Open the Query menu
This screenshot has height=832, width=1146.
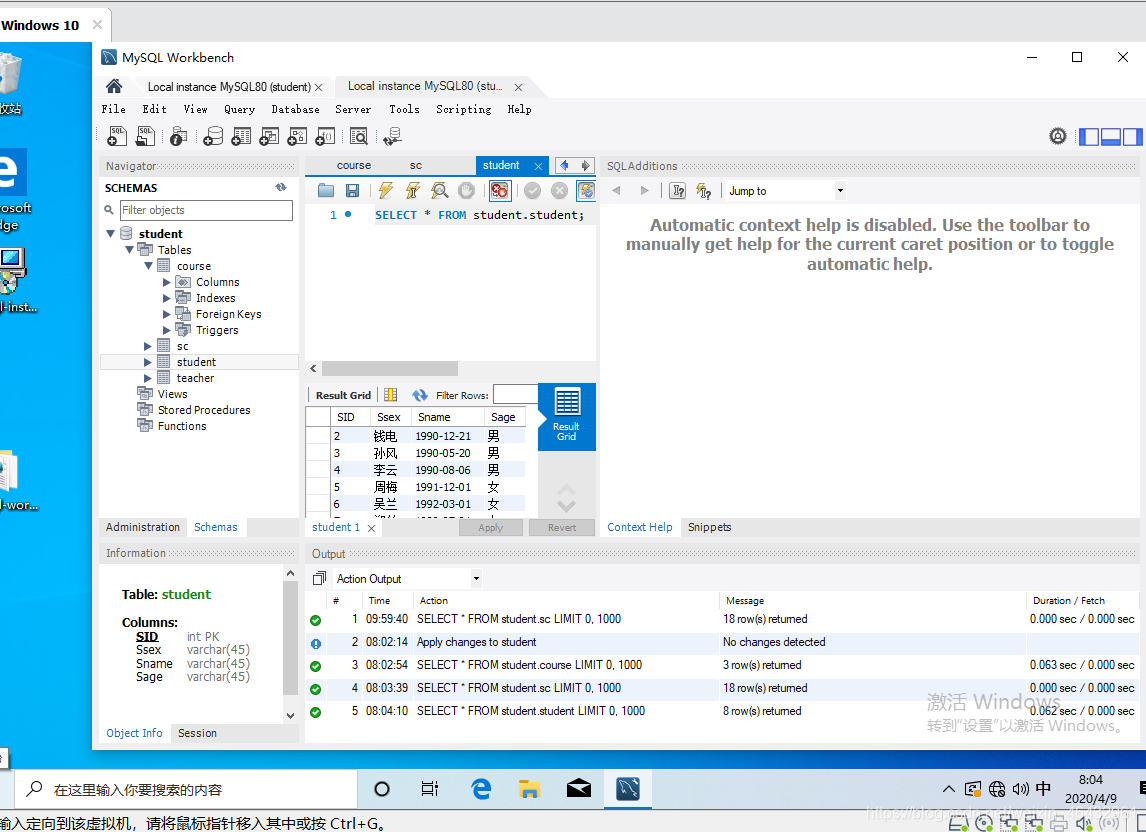[x=240, y=109]
